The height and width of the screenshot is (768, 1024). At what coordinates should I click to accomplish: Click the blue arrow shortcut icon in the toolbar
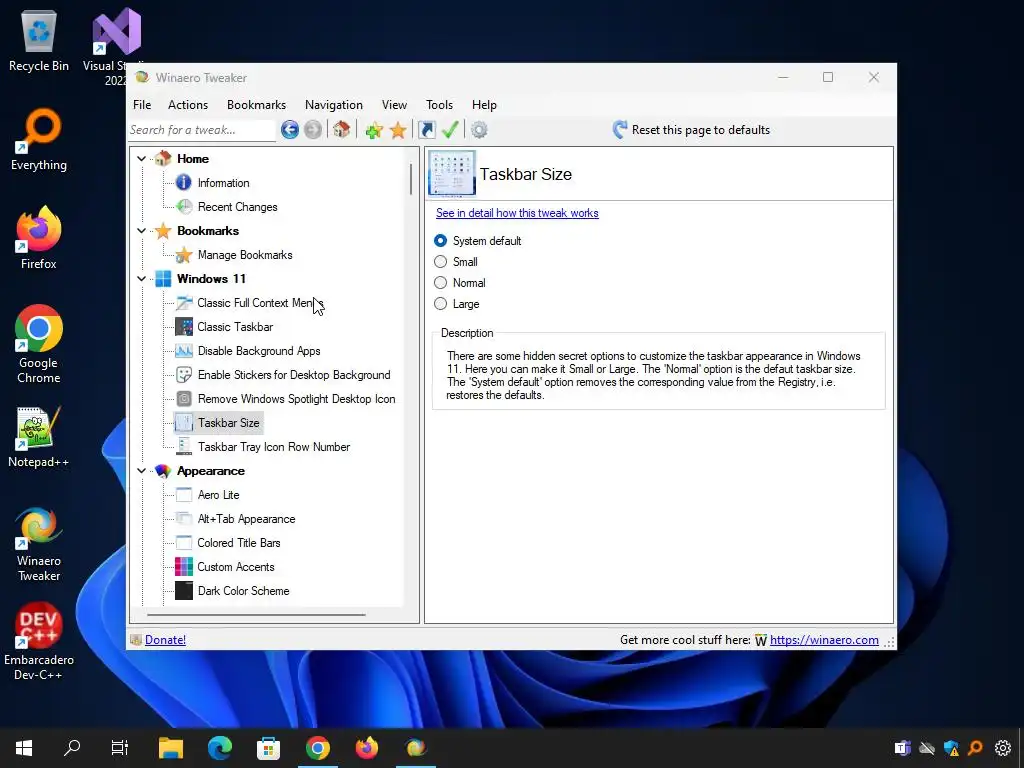click(426, 130)
